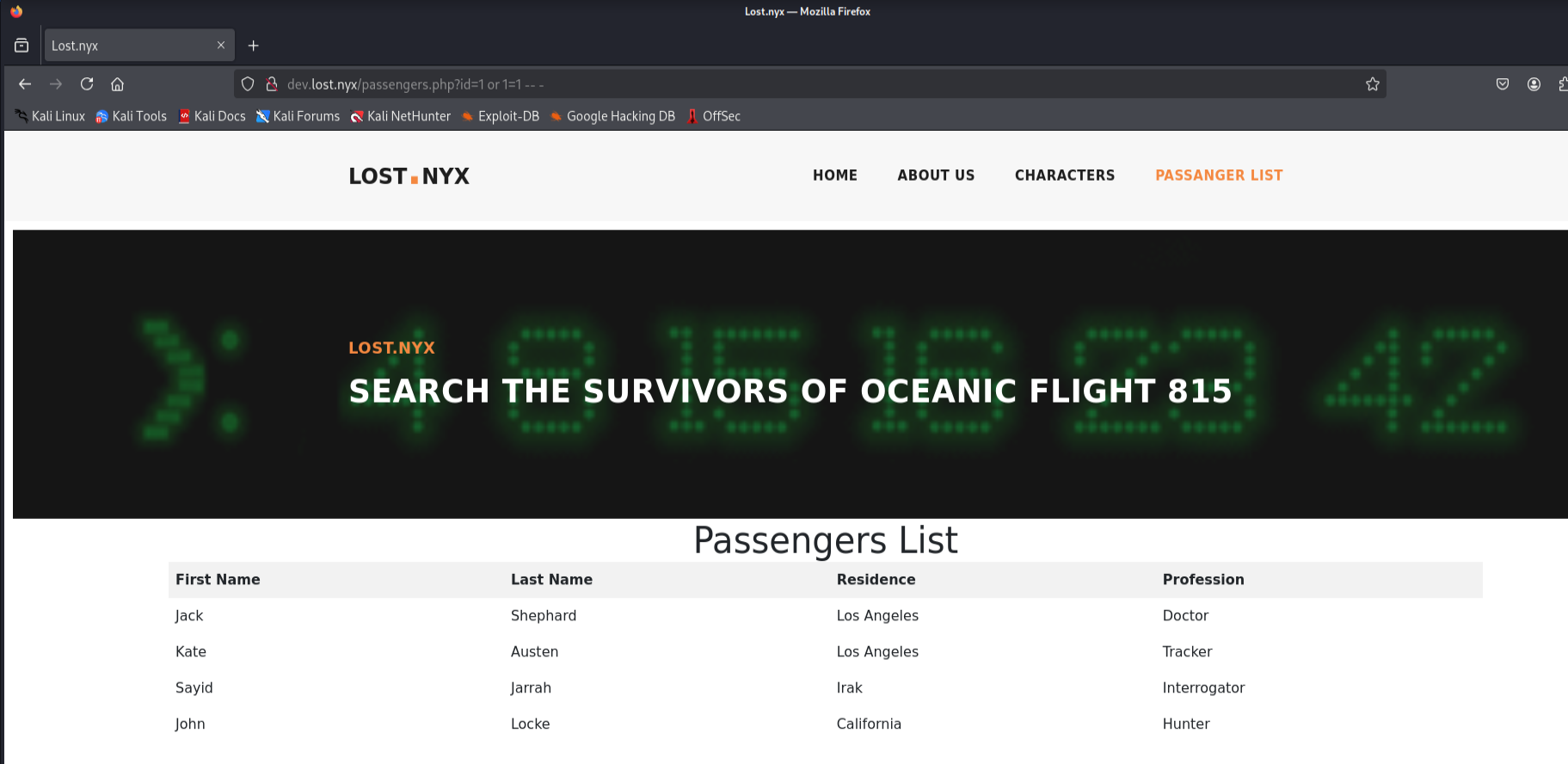Click the LOST.NYX site logo
The image size is (1568, 764).
pos(409,176)
